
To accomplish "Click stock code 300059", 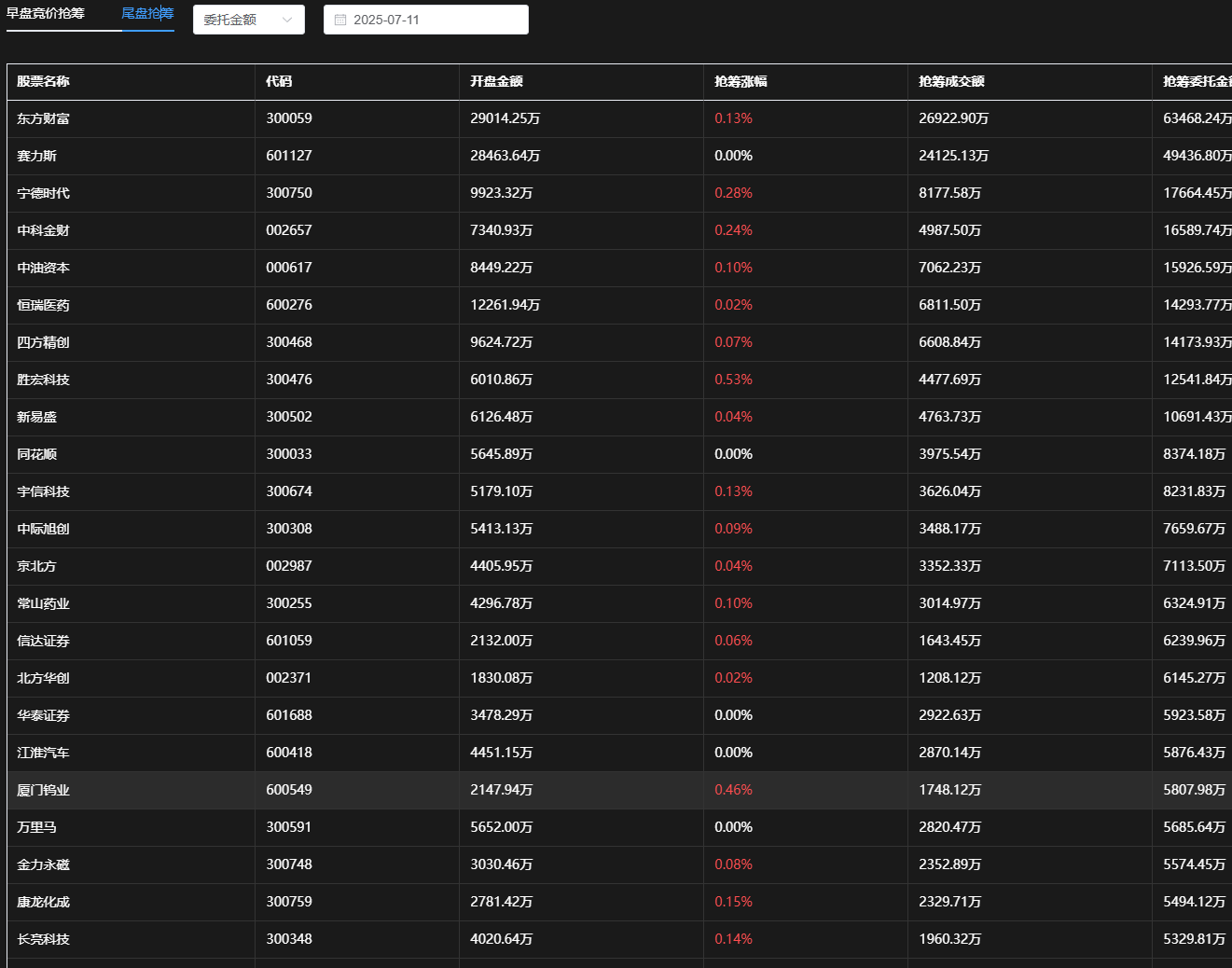I will pos(289,118).
